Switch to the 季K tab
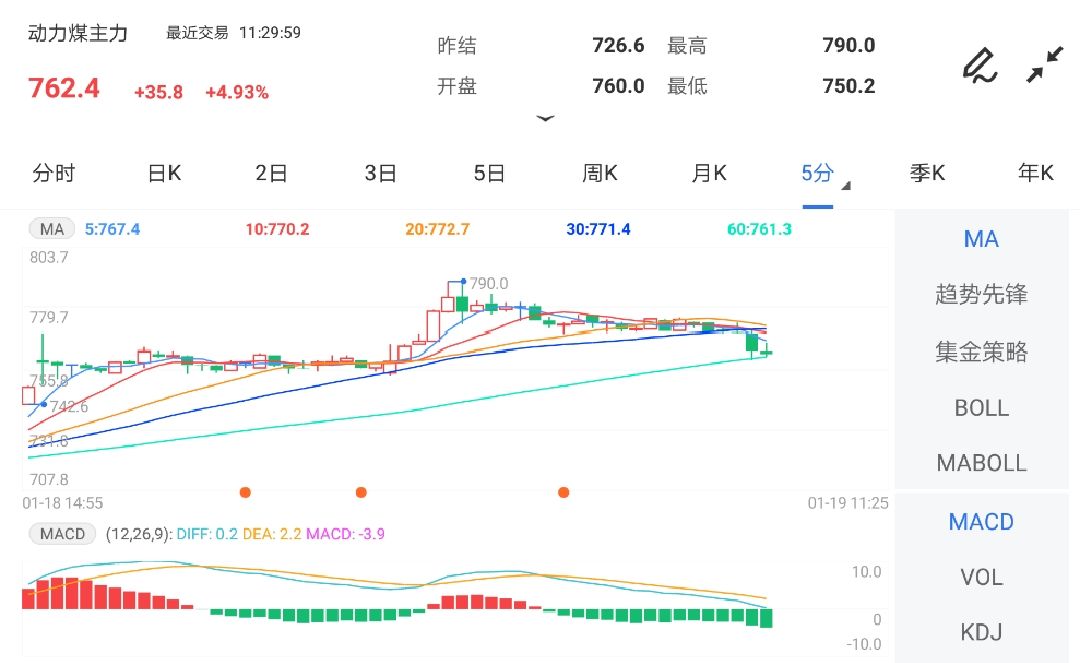Viewport: 1080px width, 663px height. [x=926, y=173]
